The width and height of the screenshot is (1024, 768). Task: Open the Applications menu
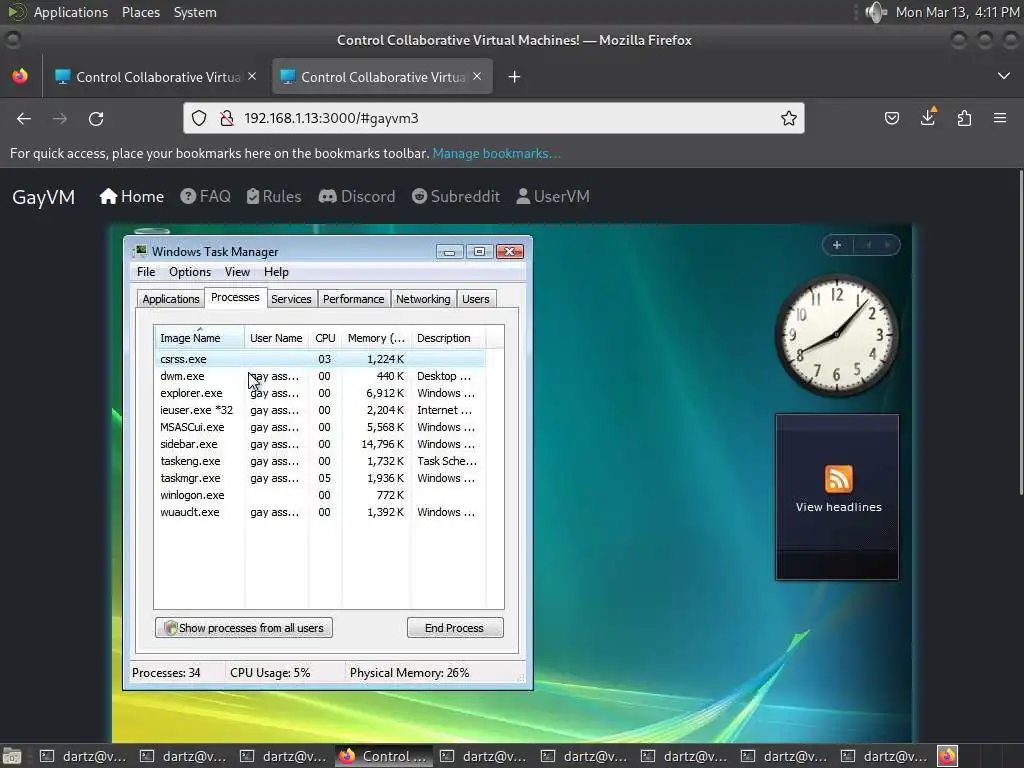(71, 12)
